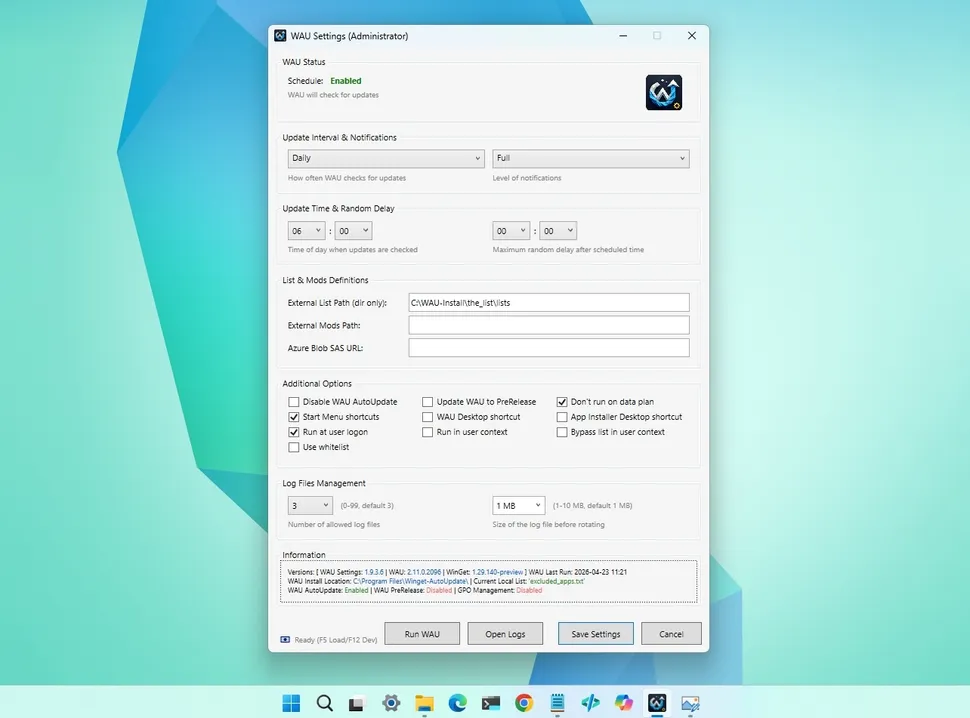Open the Full notification level dropdown

[590, 158]
